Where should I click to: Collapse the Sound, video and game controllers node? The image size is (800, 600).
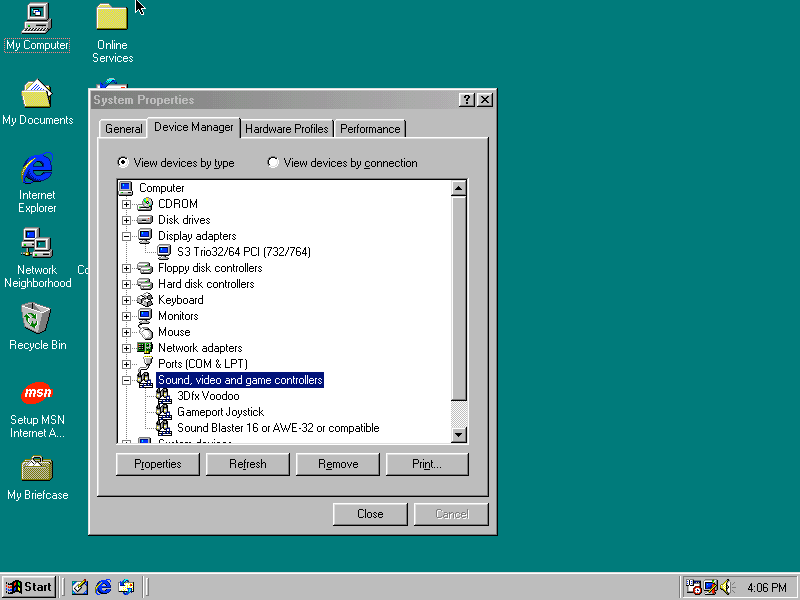coord(127,380)
